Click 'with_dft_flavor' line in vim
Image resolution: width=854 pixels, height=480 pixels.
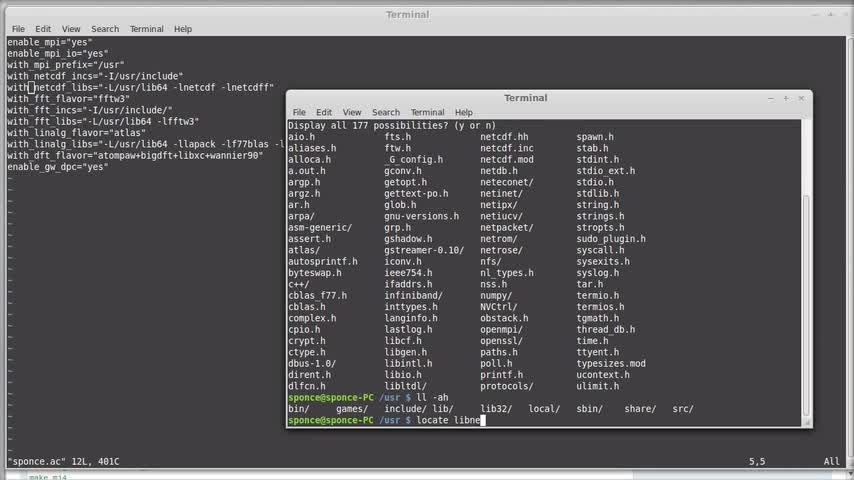tap(135, 155)
